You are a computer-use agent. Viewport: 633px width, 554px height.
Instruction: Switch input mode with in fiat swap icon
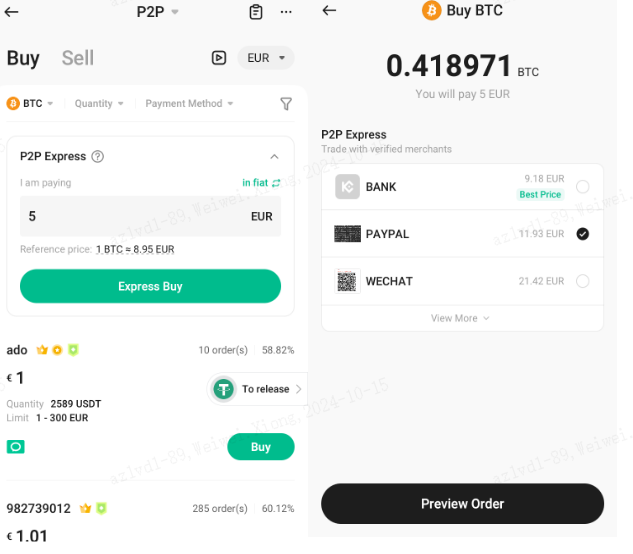[276, 183]
